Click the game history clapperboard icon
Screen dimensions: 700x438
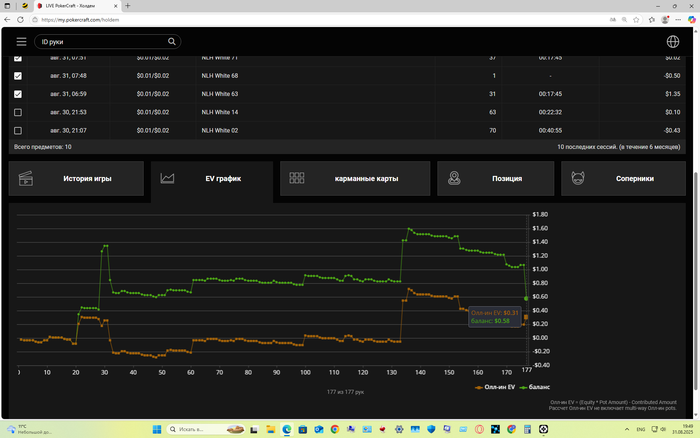[25, 178]
